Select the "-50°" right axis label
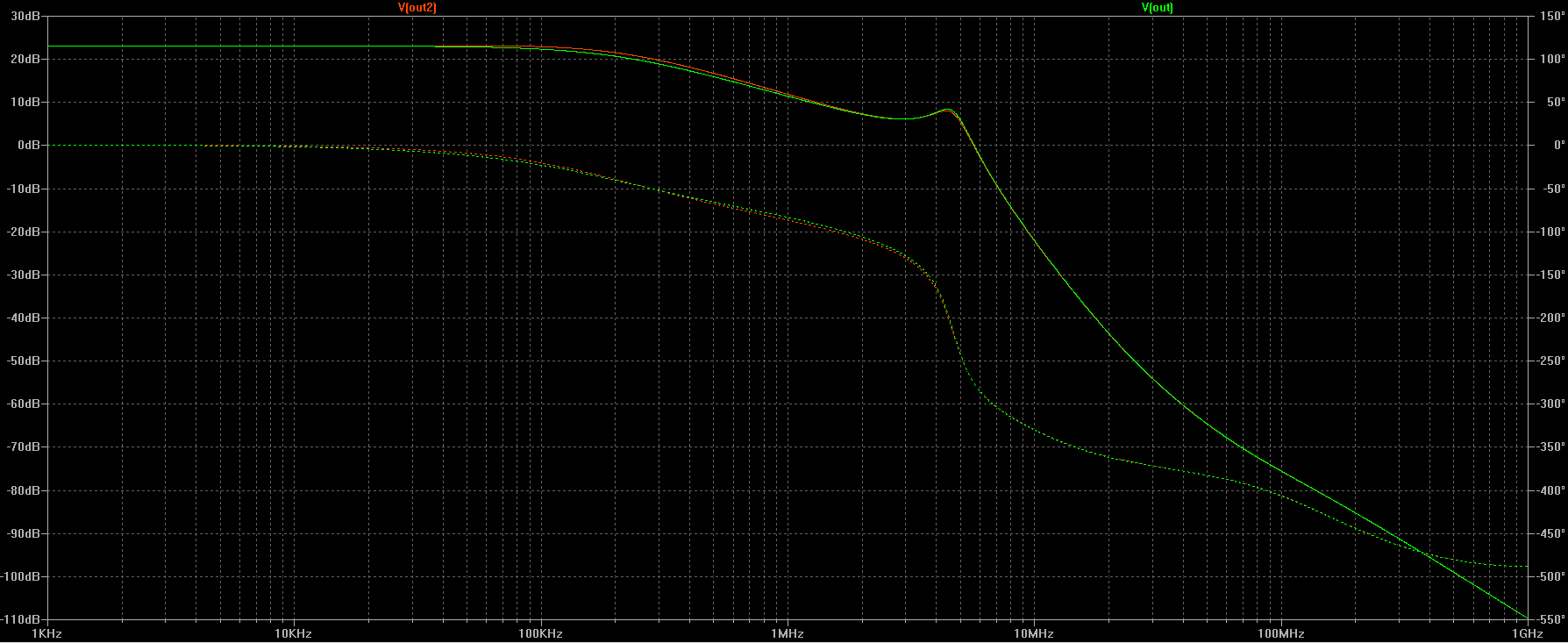 1553,189
